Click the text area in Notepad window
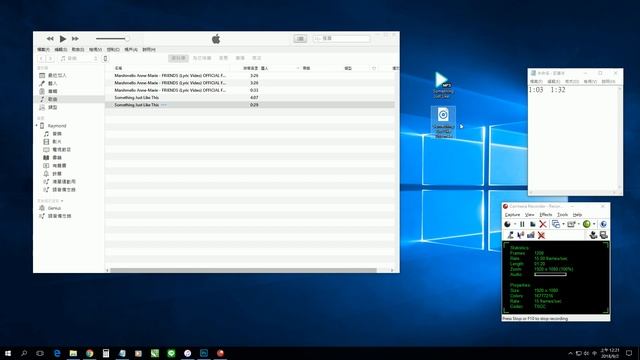 click(573, 138)
